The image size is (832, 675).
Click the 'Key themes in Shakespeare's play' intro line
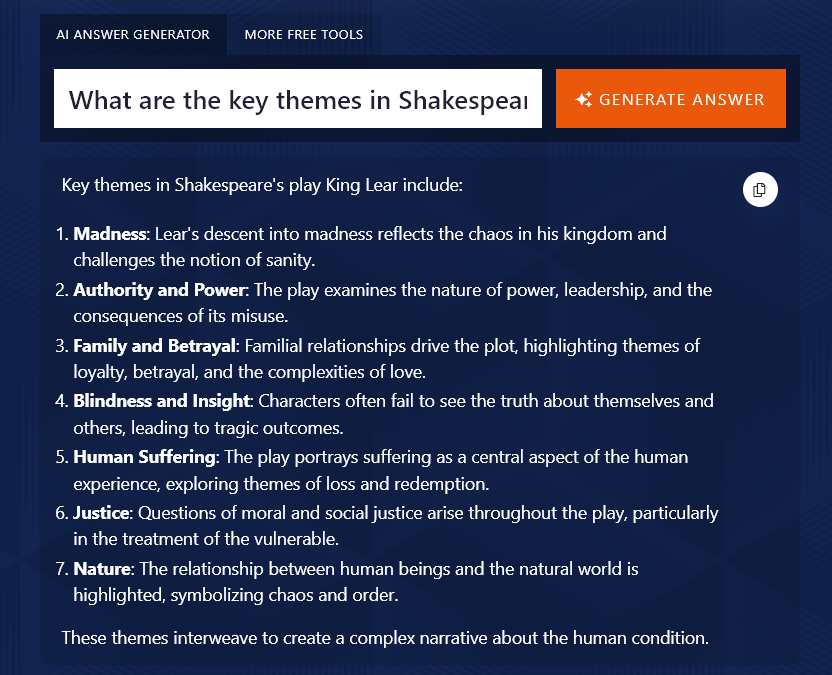click(x=262, y=185)
